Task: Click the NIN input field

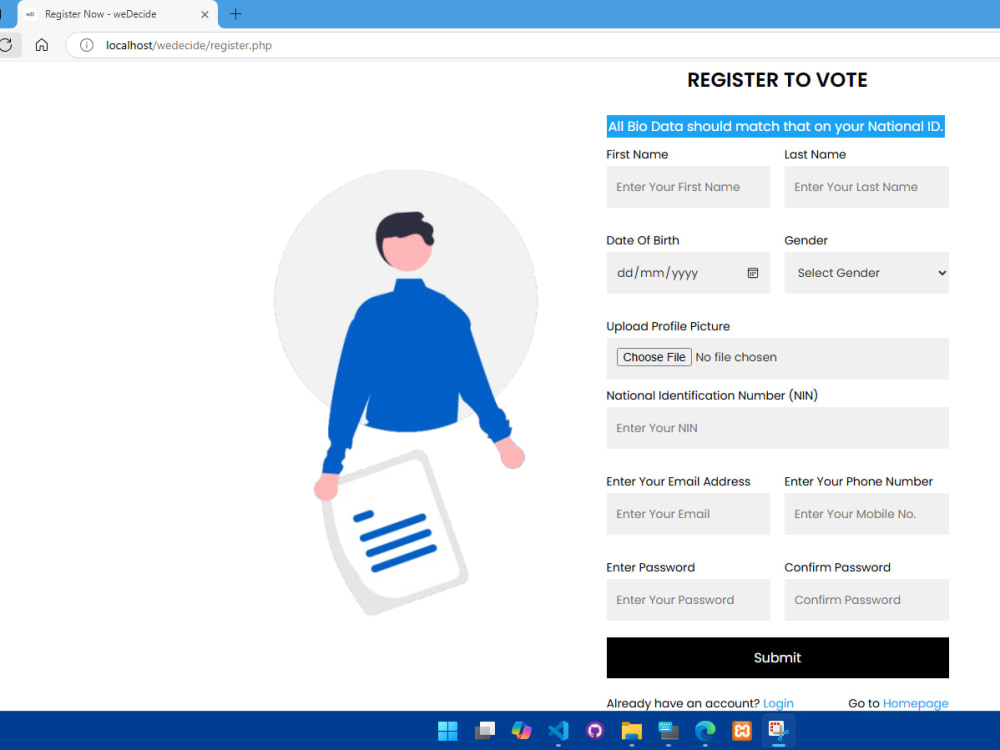Action: 777,428
